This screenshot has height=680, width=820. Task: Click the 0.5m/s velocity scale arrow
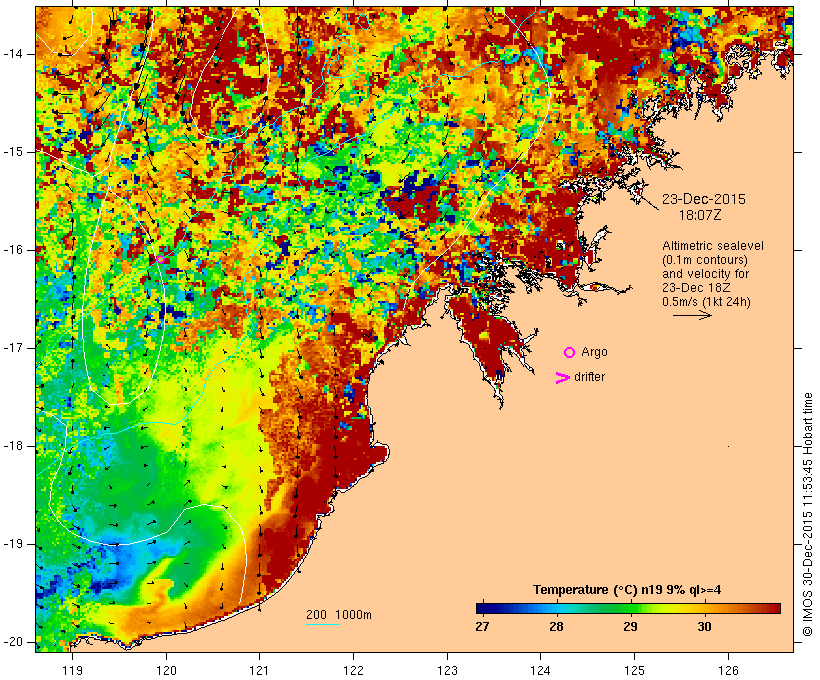coord(692,315)
